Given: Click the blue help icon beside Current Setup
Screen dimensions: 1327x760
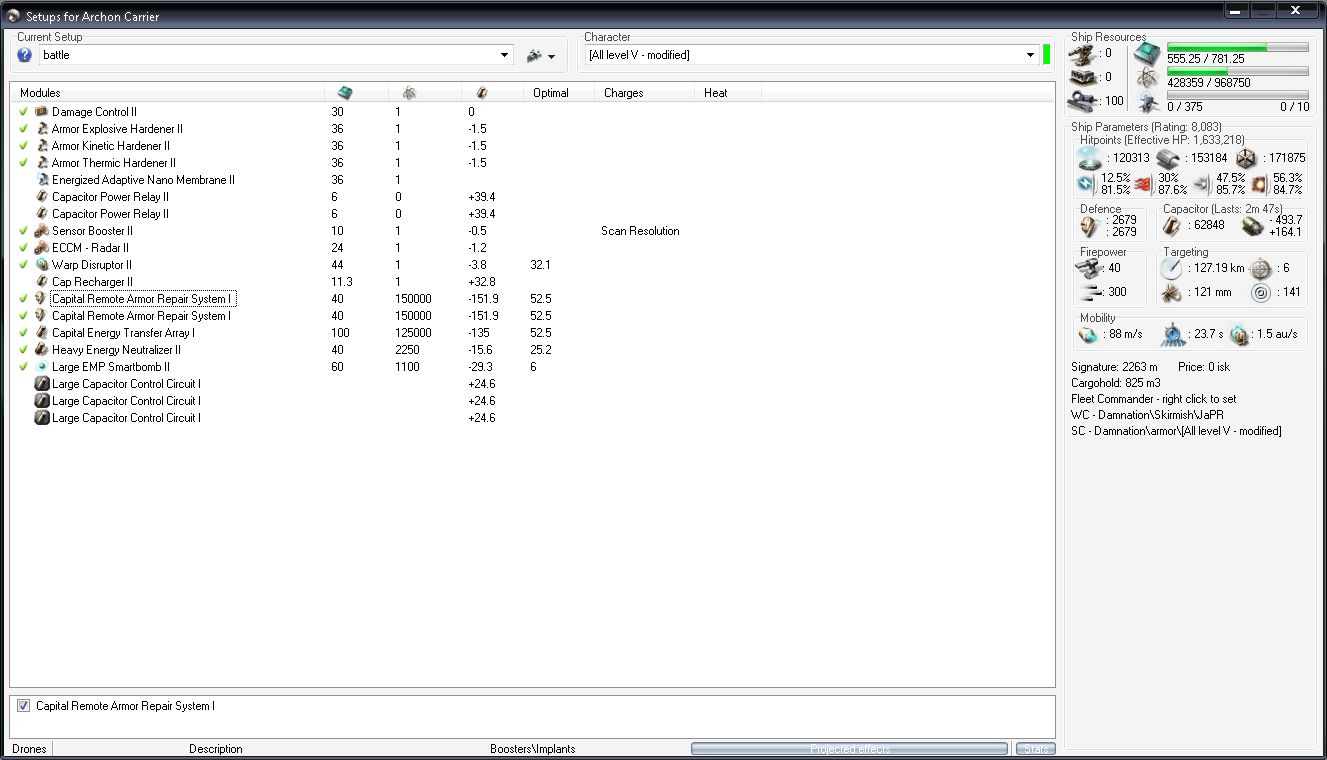Looking at the screenshot, I should (25, 55).
